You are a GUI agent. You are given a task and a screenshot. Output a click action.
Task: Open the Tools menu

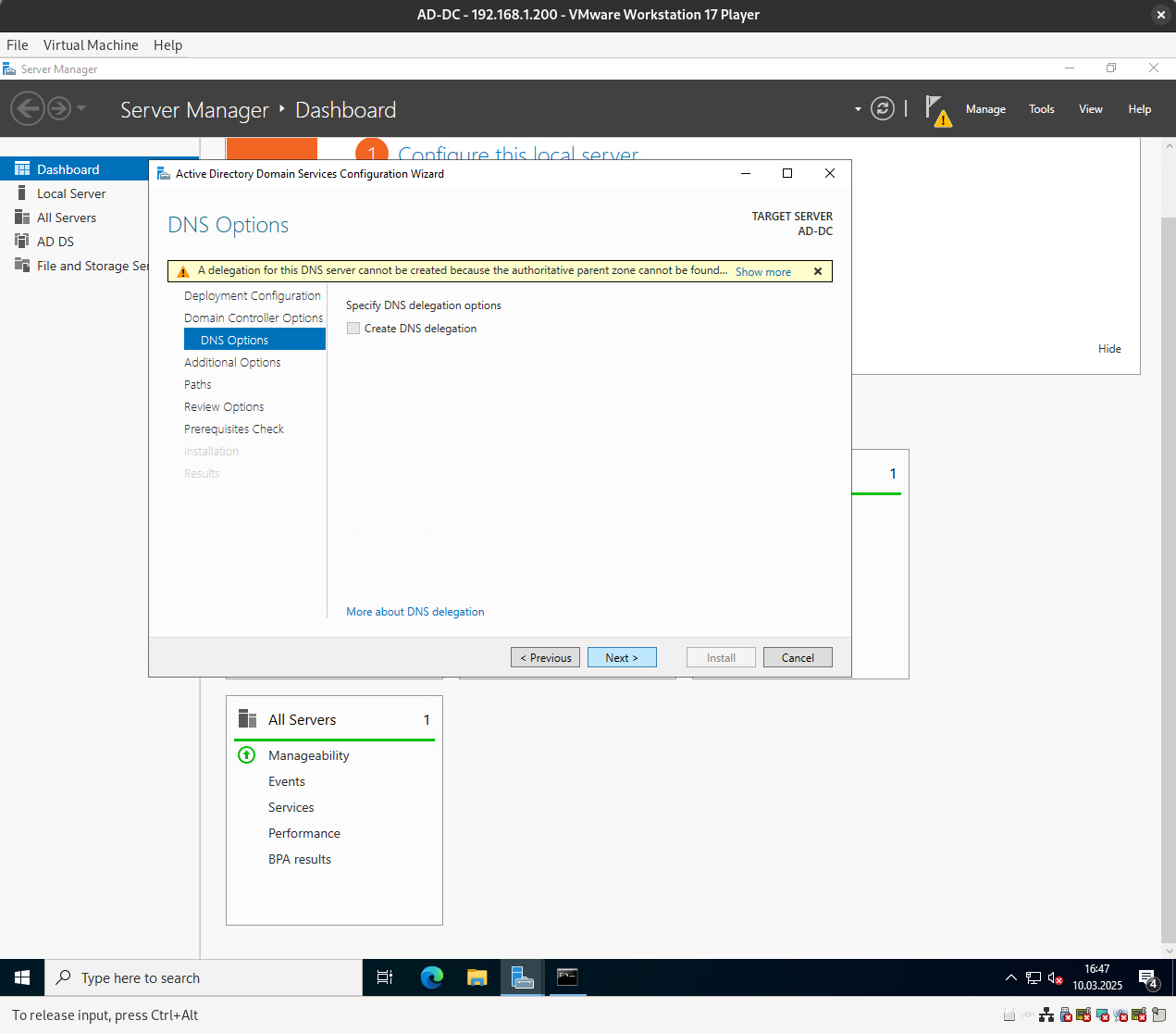(1041, 109)
